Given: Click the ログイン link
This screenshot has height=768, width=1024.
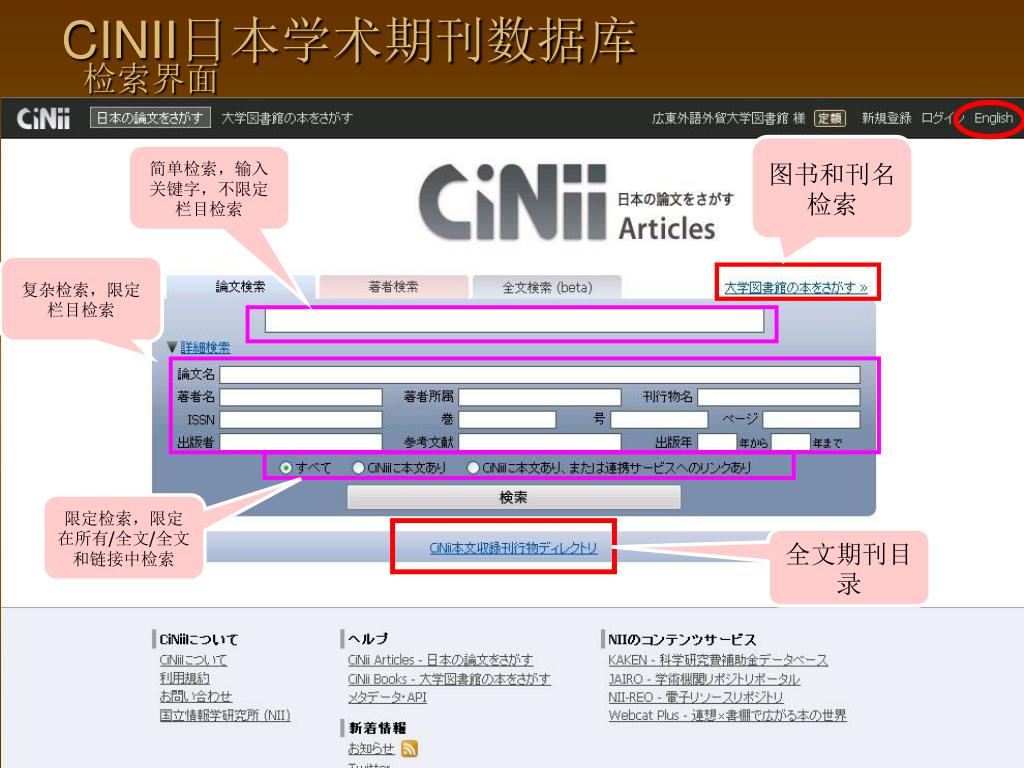Looking at the screenshot, I should tap(942, 118).
